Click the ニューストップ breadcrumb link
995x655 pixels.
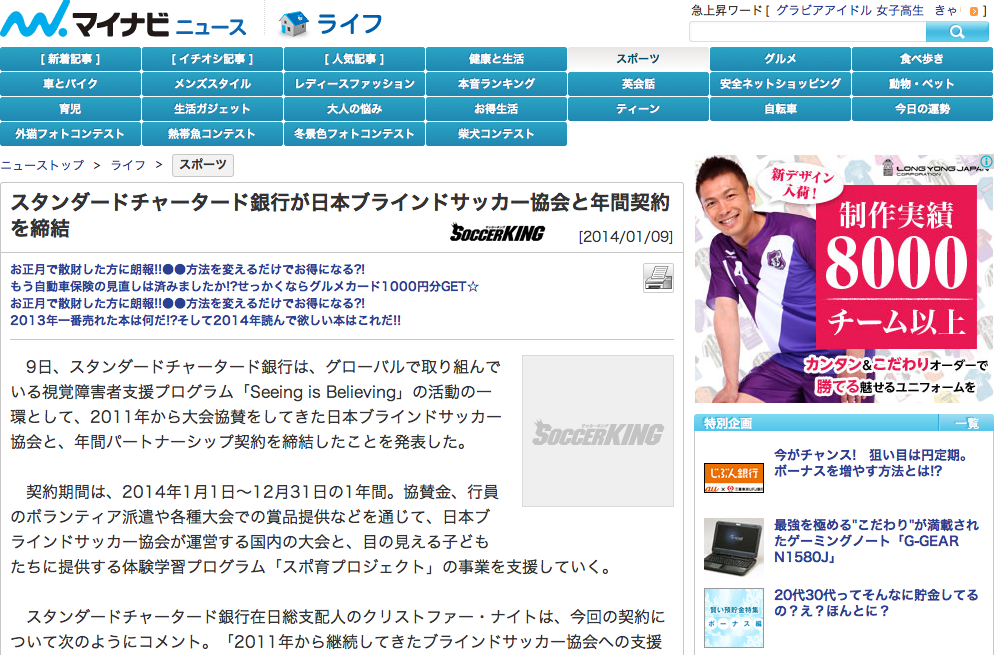coord(43,165)
